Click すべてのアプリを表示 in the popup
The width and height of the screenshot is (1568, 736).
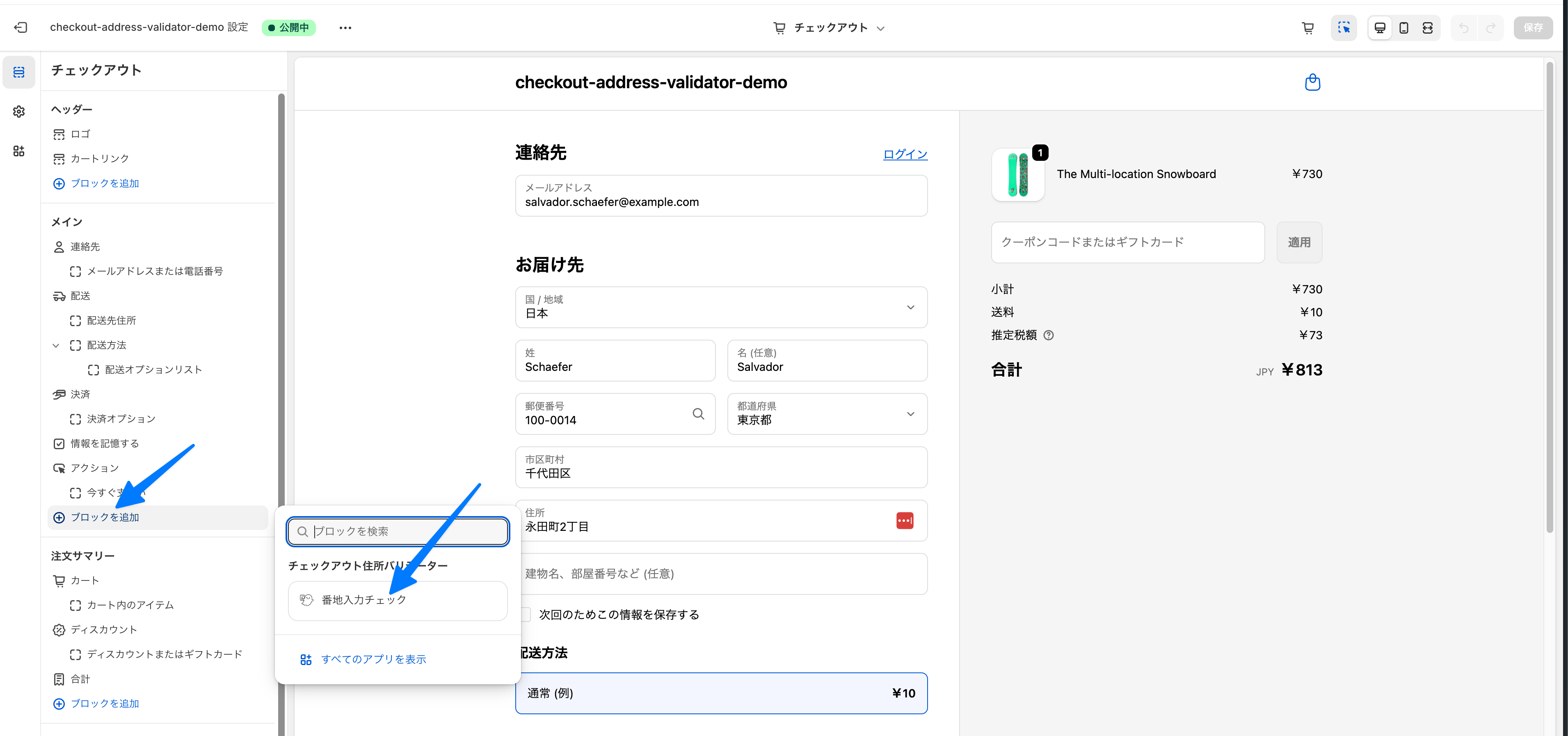coord(373,659)
